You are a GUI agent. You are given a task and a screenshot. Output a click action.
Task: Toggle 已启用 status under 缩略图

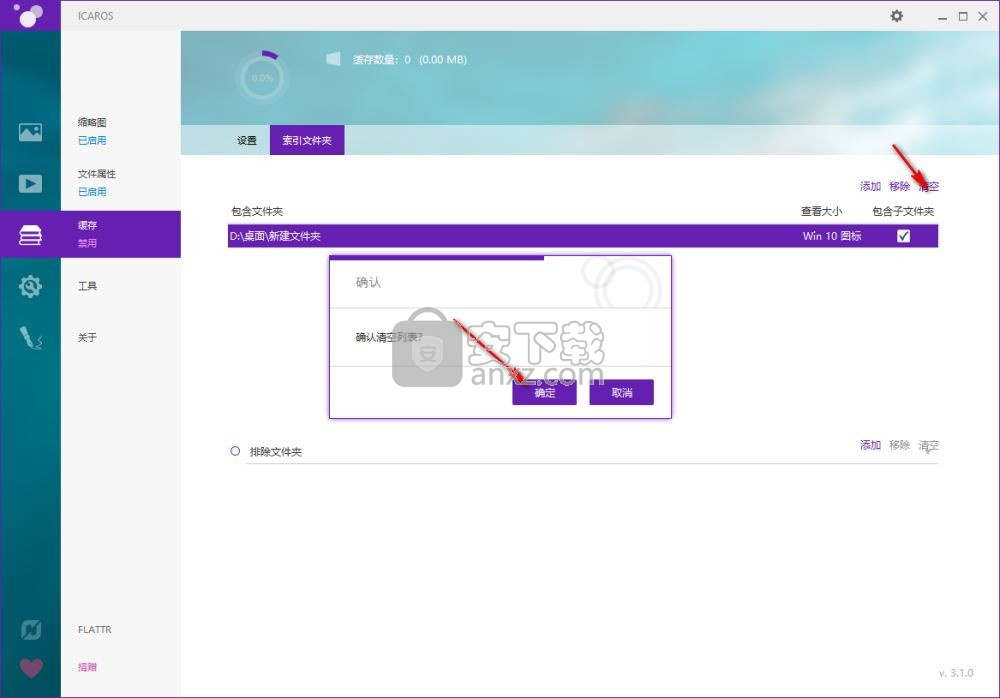92,140
